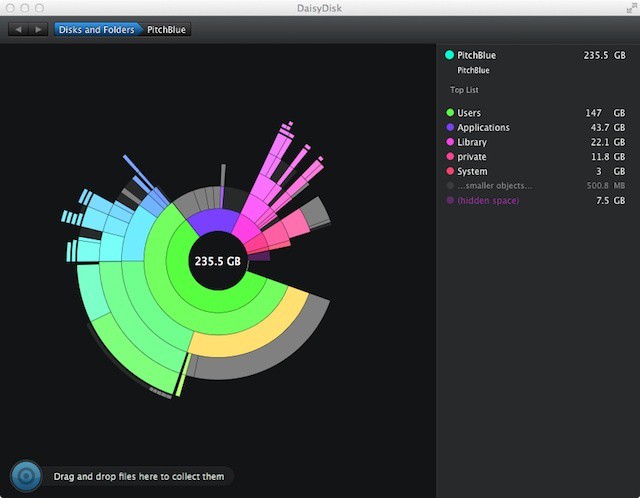Click the collector target icon
The image size is (640, 498).
click(x=26, y=476)
